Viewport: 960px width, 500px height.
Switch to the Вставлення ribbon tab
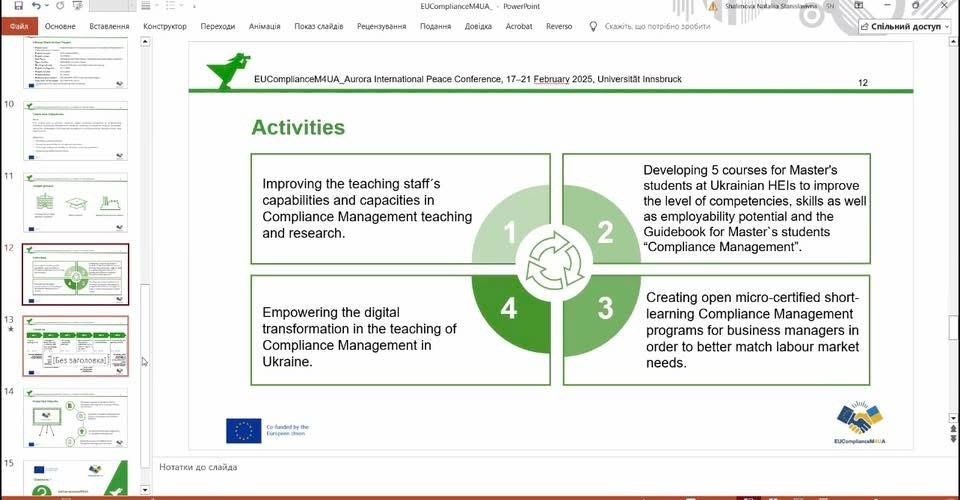click(108, 26)
